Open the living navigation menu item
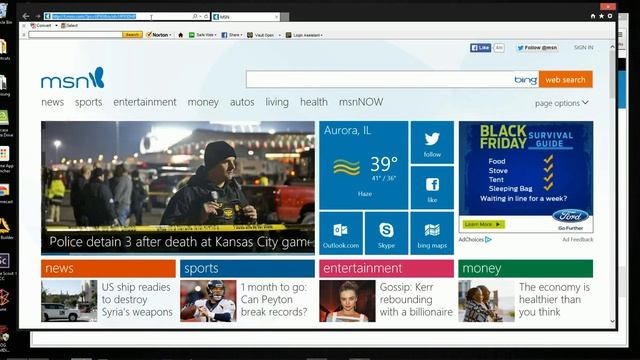640x360 pixels. (x=277, y=102)
